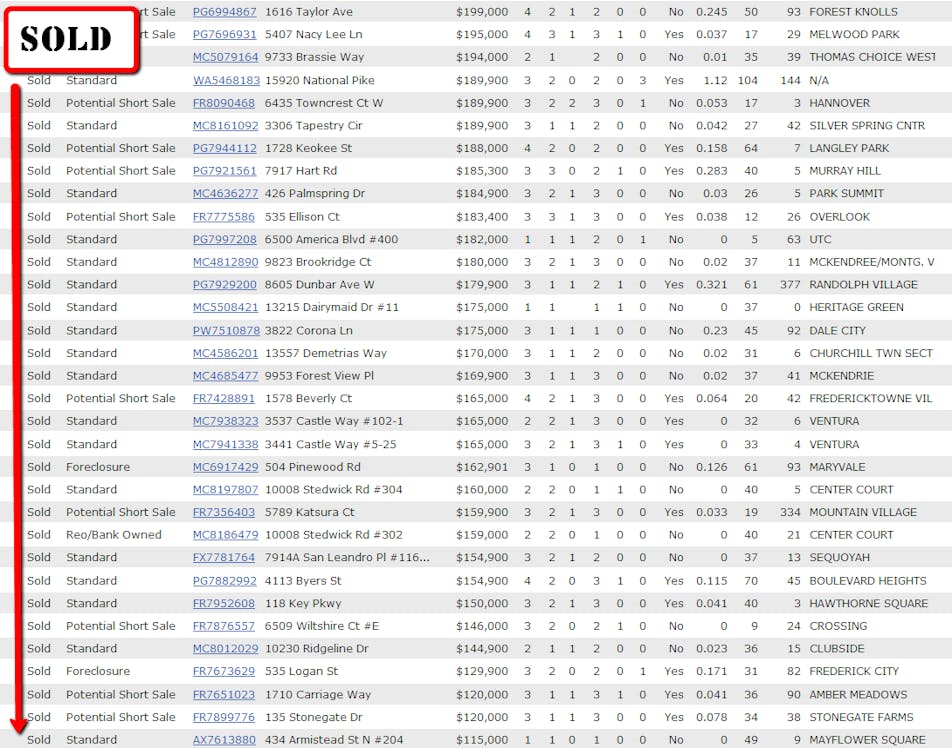Click subdivision BOULEVARD HEIGHTS
Screen dimensions: 952x748
click(x=868, y=581)
